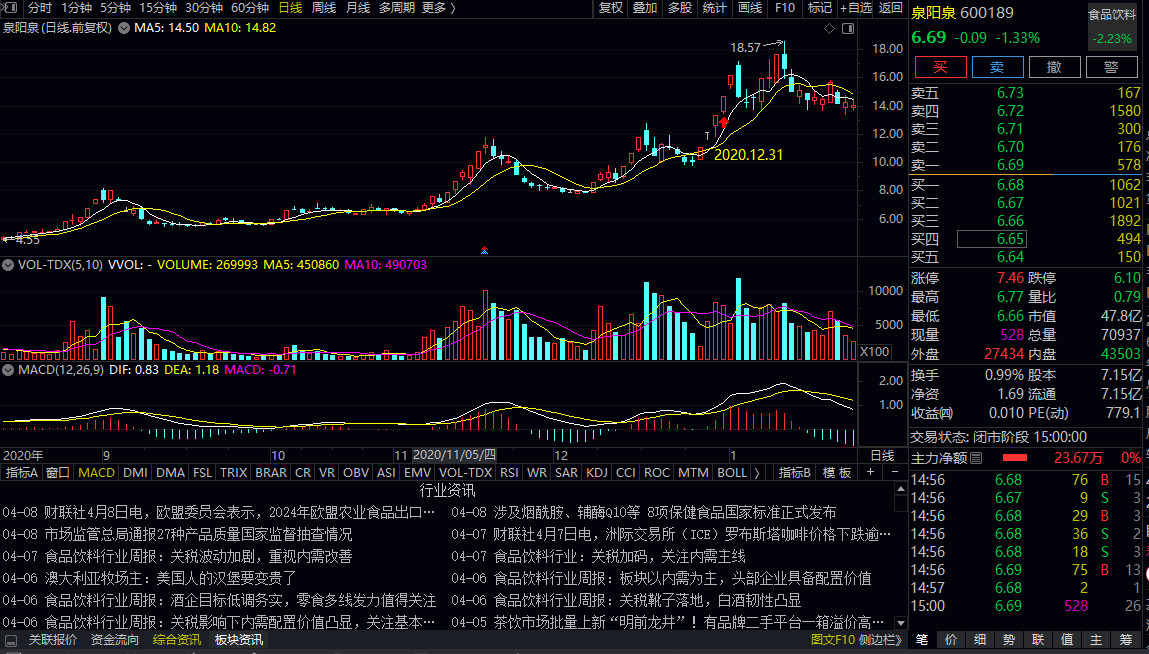Viewport: 1149px width, 654px height.
Task: Toggle the 侧边栏 sidebar link
Action: click(880, 640)
